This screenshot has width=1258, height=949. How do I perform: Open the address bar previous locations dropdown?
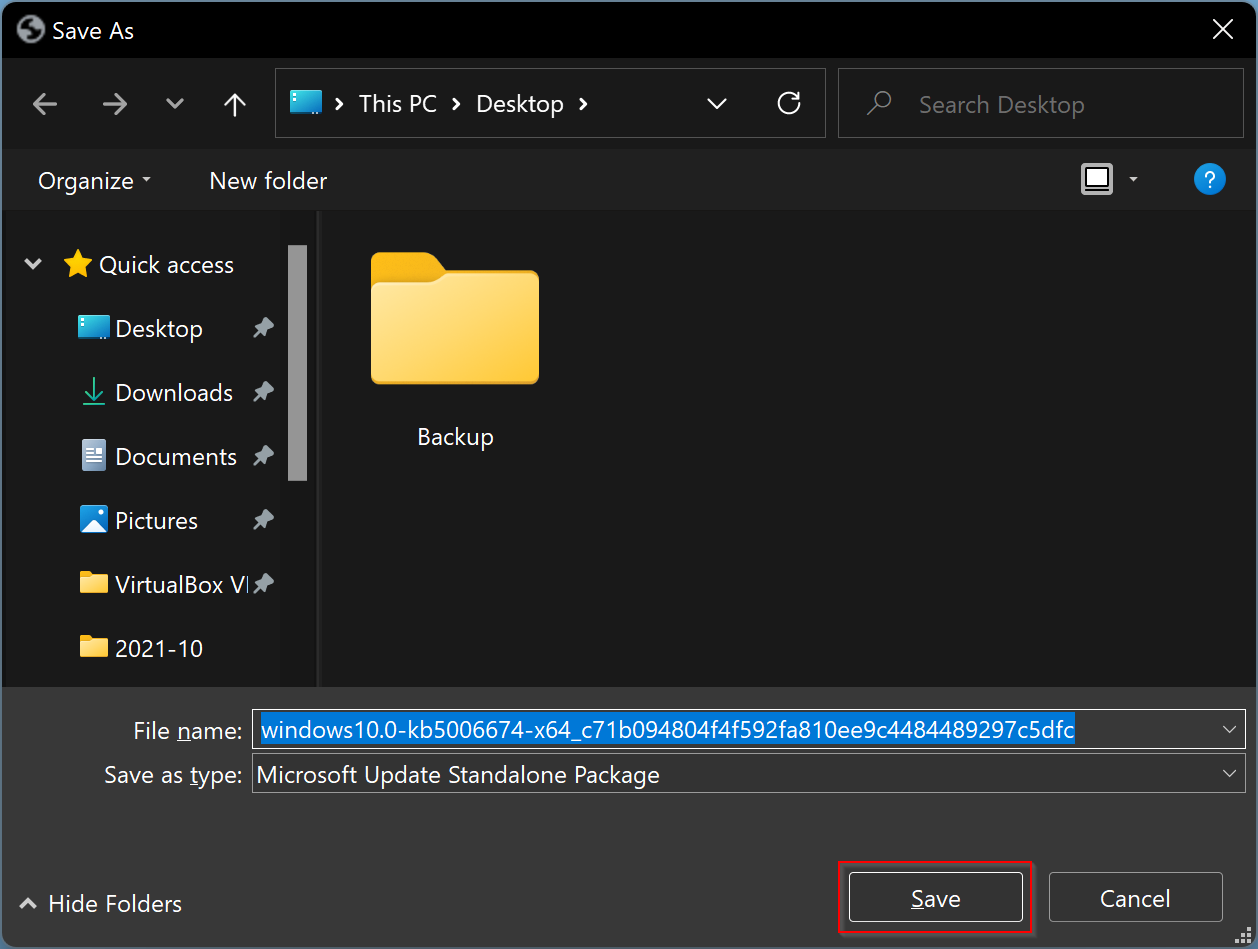(x=717, y=104)
